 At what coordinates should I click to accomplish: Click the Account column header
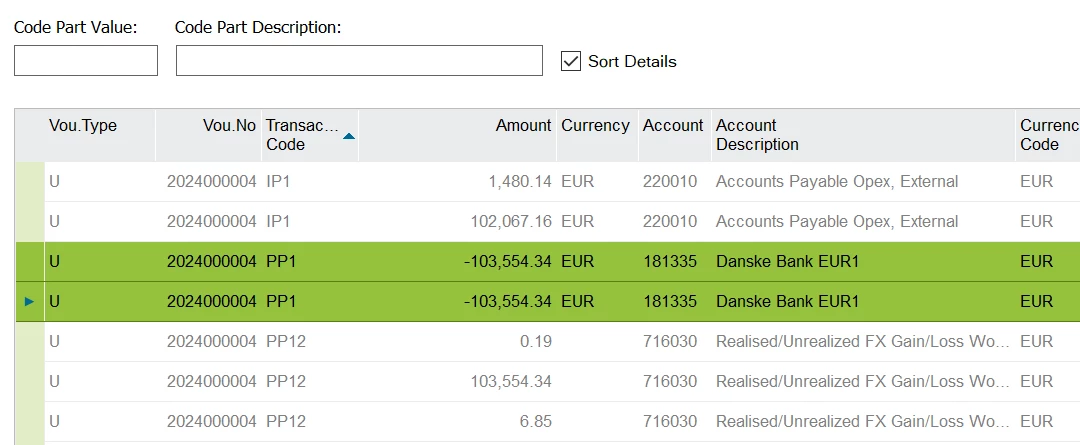[673, 126]
